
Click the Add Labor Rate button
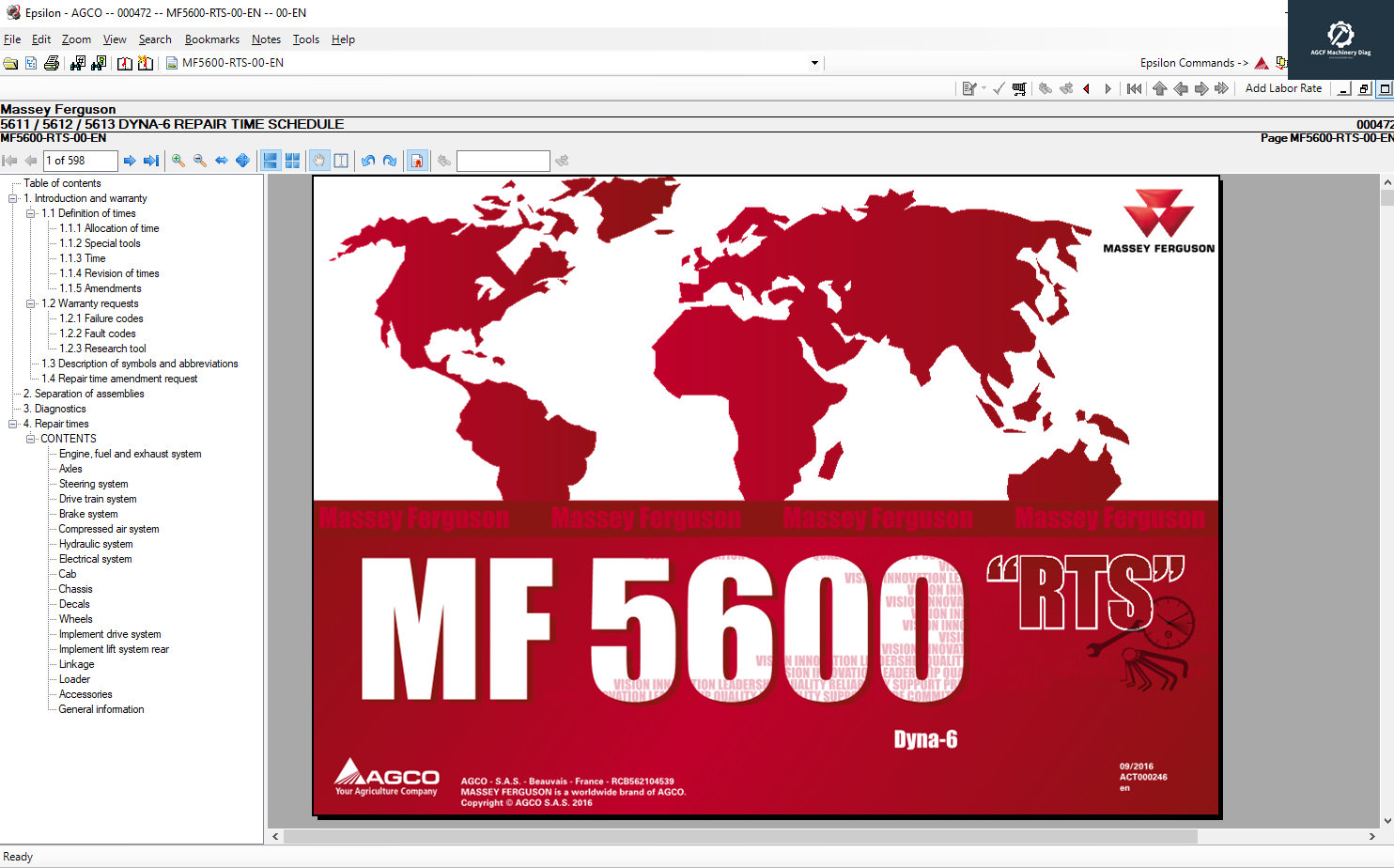(1283, 88)
